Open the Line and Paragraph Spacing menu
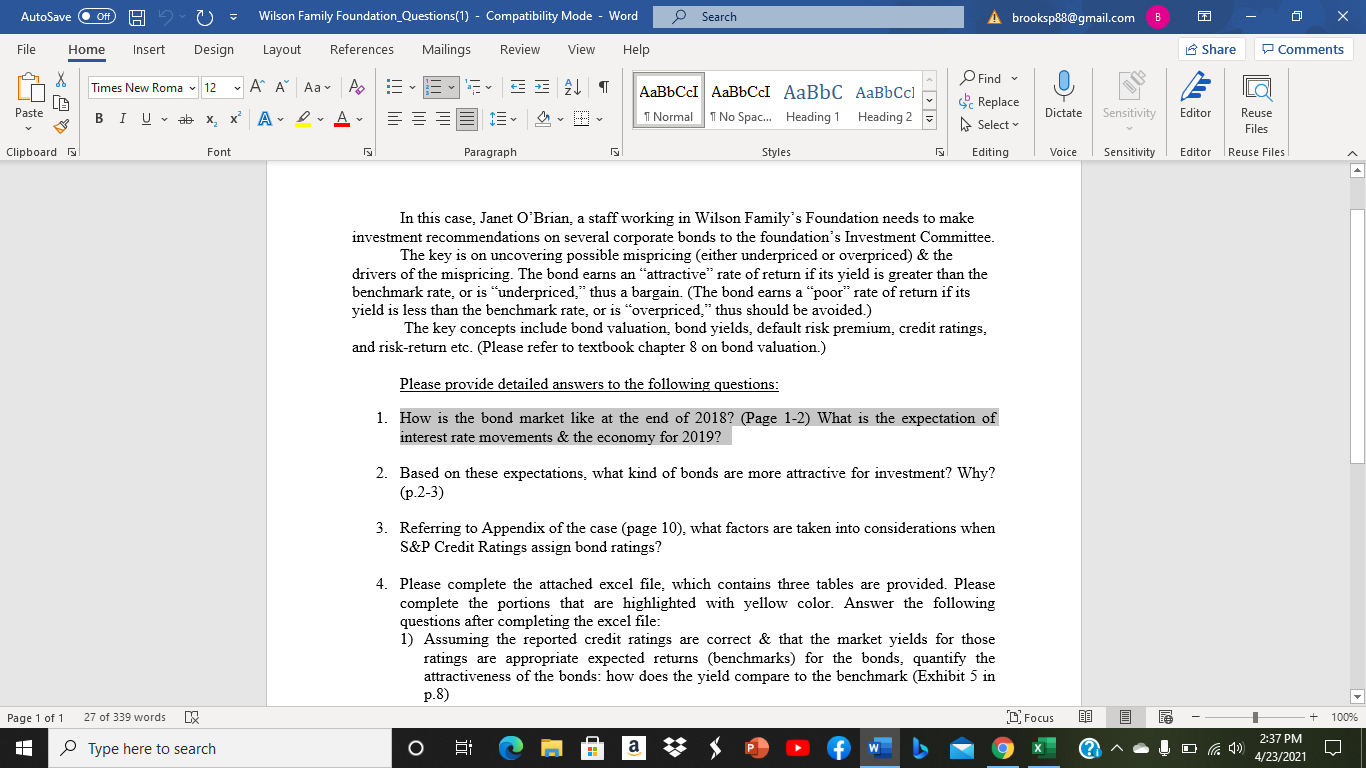The image size is (1366, 768). click(503, 119)
